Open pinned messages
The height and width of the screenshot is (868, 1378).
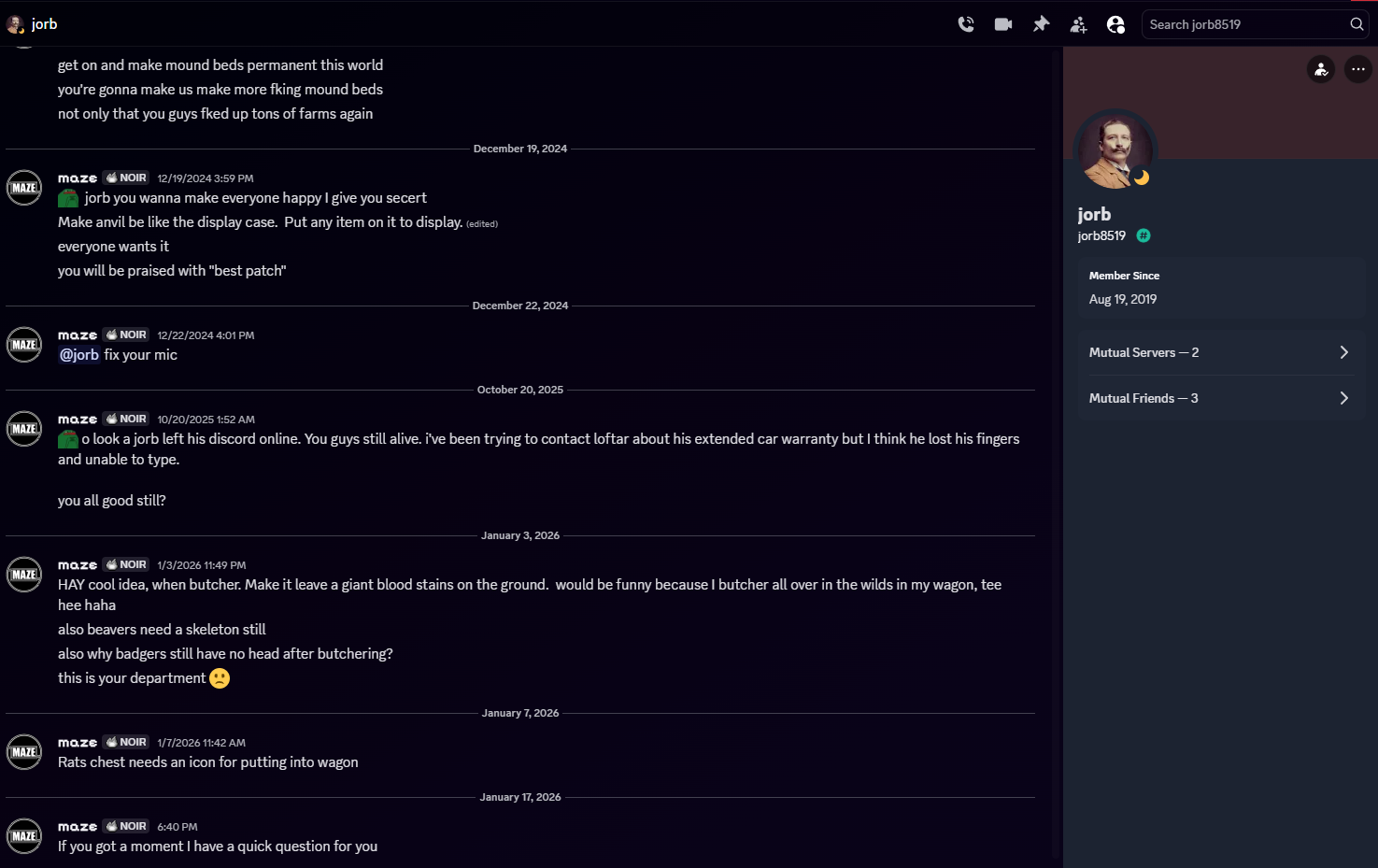pos(1041,24)
